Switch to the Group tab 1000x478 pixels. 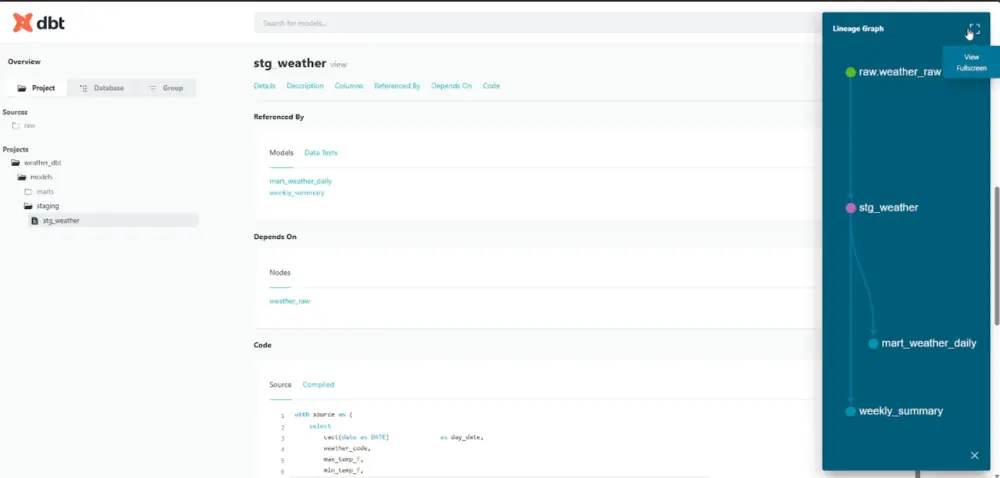[166, 88]
